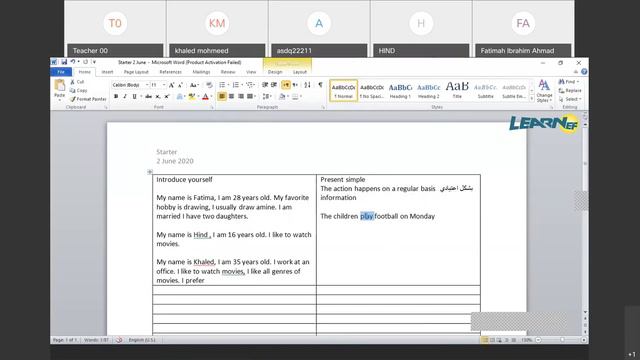Screen dimensions: 640x360
Task: Apply subscript formatting
Action: pos(158,97)
